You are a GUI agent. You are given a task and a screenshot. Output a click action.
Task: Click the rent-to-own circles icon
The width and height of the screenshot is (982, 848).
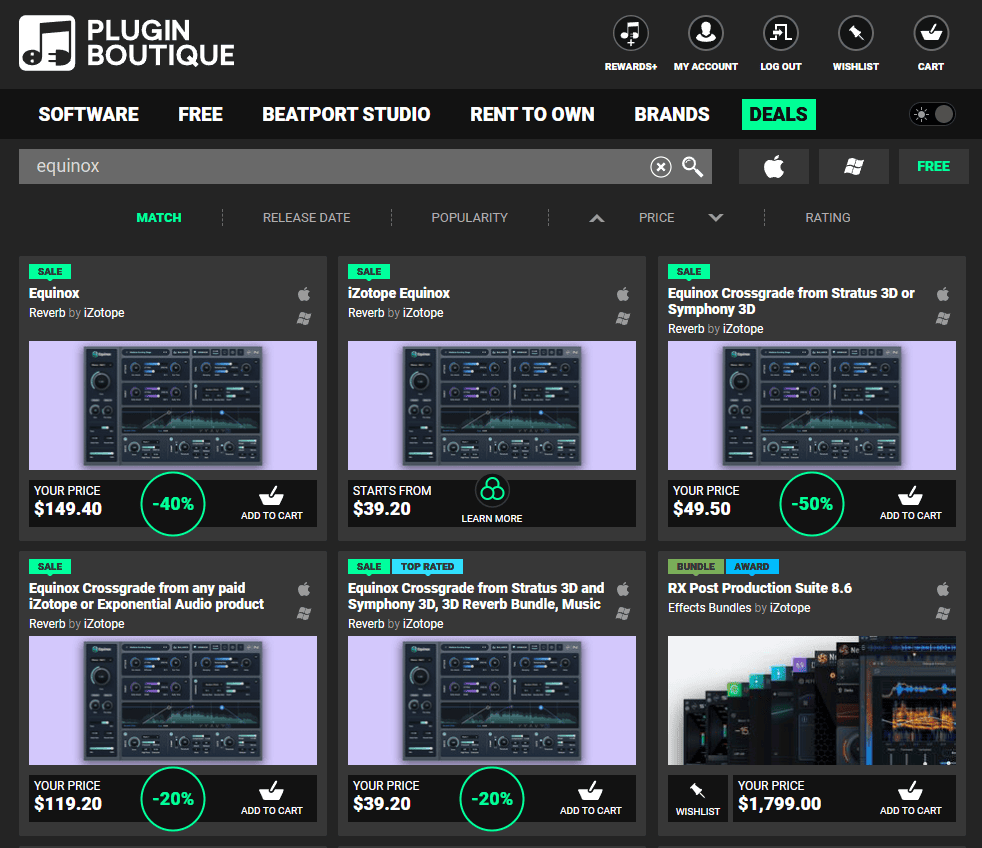(x=492, y=490)
